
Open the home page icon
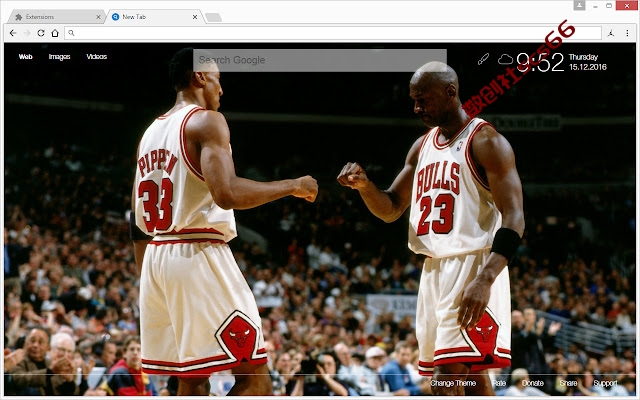55,33
